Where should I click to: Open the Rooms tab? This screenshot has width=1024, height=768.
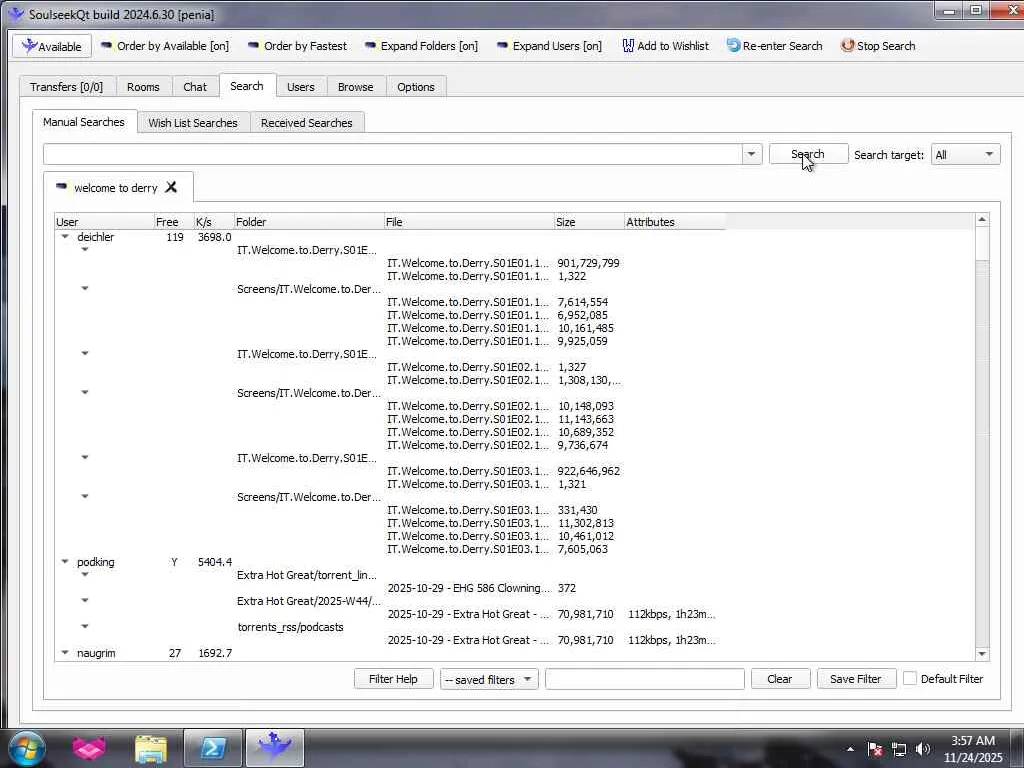click(x=143, y=87)
